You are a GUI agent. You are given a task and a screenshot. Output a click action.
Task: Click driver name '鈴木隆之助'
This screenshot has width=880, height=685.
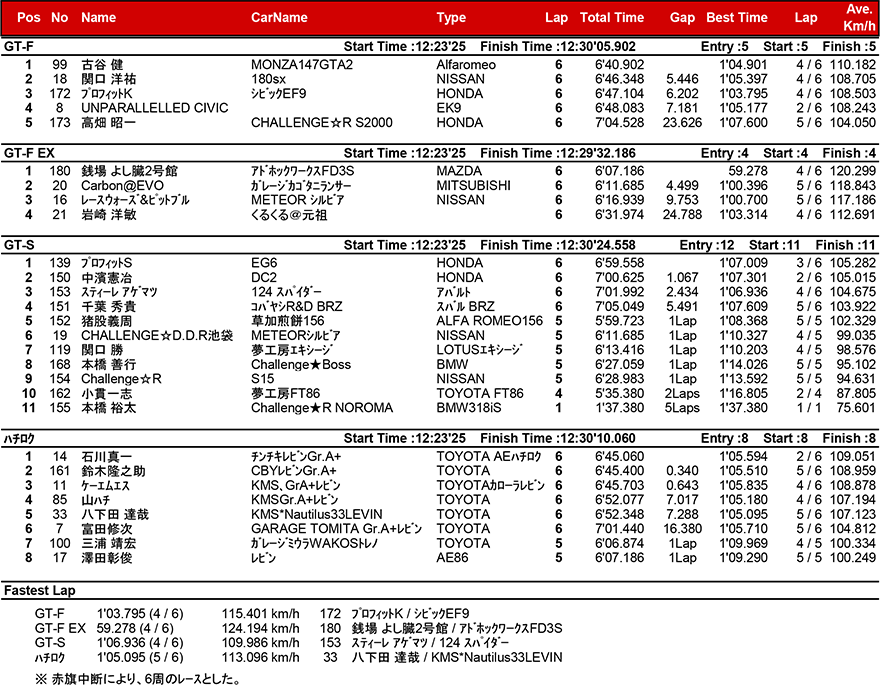113,471
